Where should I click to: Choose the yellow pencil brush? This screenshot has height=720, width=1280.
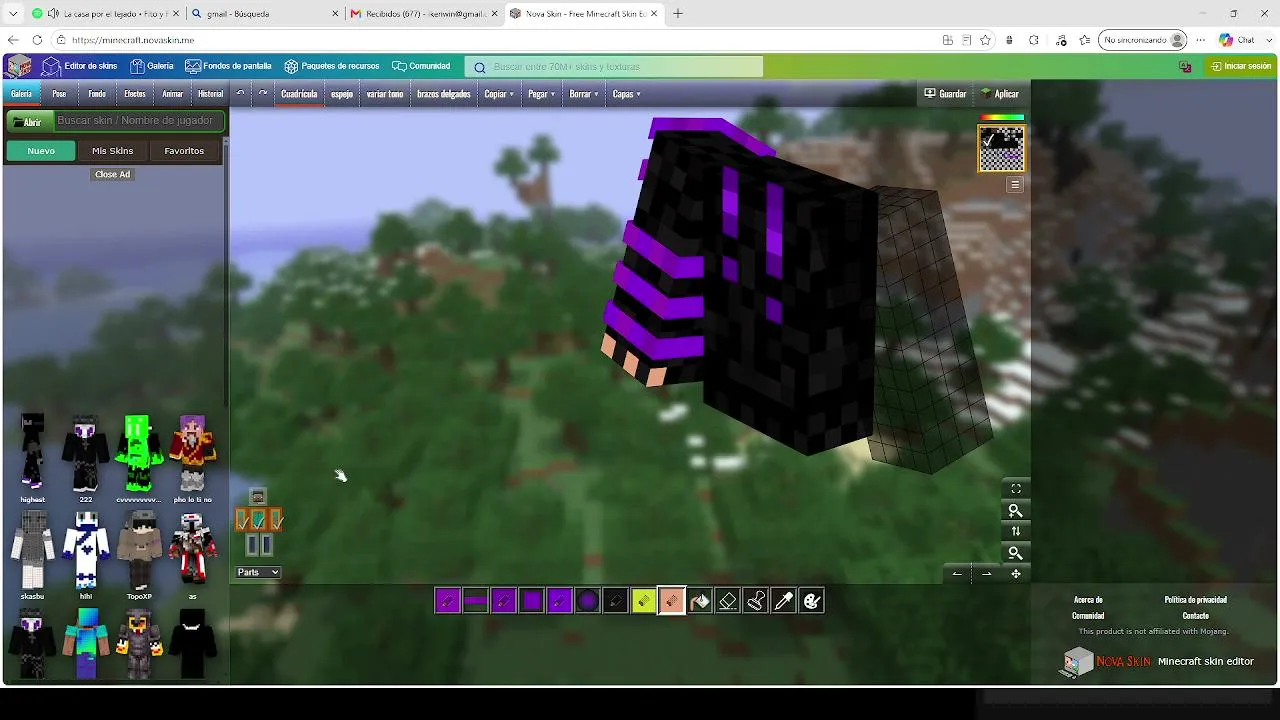pos(644,601)
